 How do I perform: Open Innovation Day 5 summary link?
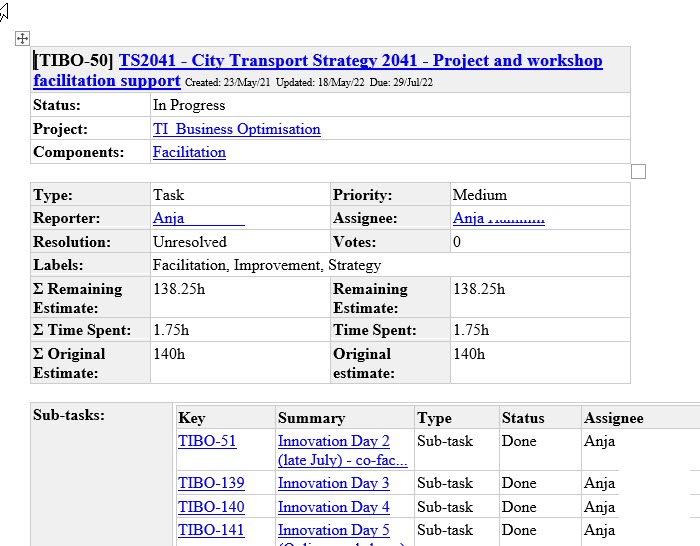coord(333,530)
